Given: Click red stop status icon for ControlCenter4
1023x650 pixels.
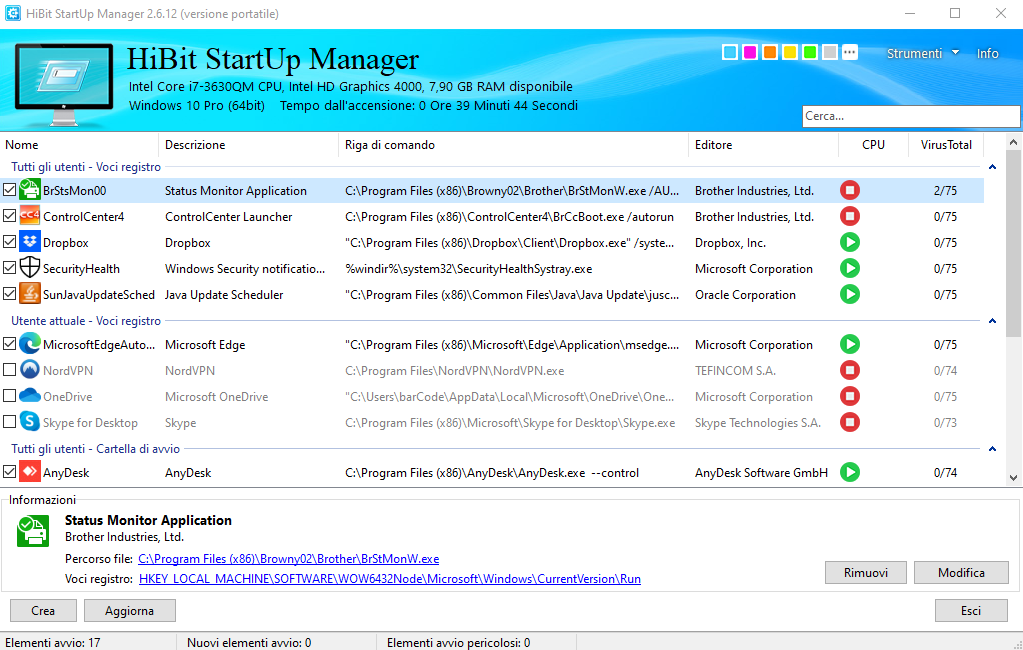Looking at the screenshot, I should (849, 216).
